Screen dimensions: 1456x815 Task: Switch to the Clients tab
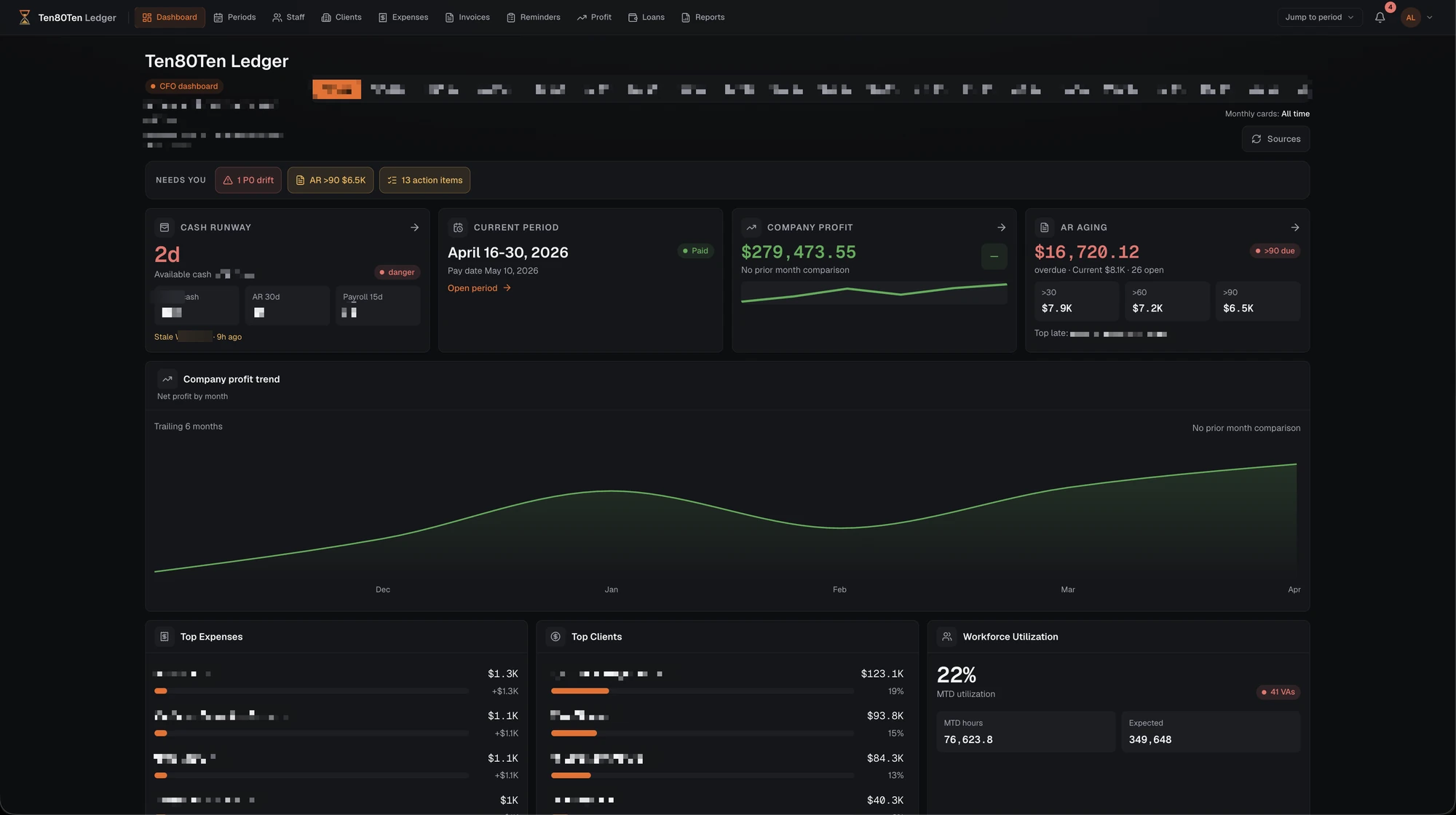coord(341,17)
